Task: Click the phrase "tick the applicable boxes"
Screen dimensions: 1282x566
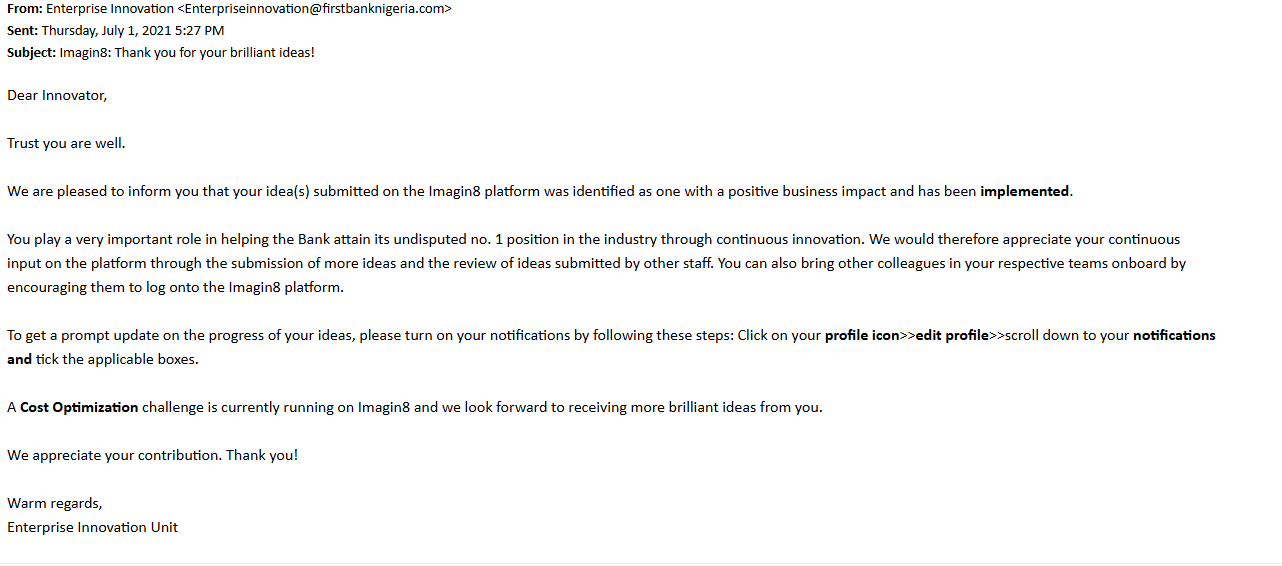Action: pyautogui.click(x=115, y=359)
